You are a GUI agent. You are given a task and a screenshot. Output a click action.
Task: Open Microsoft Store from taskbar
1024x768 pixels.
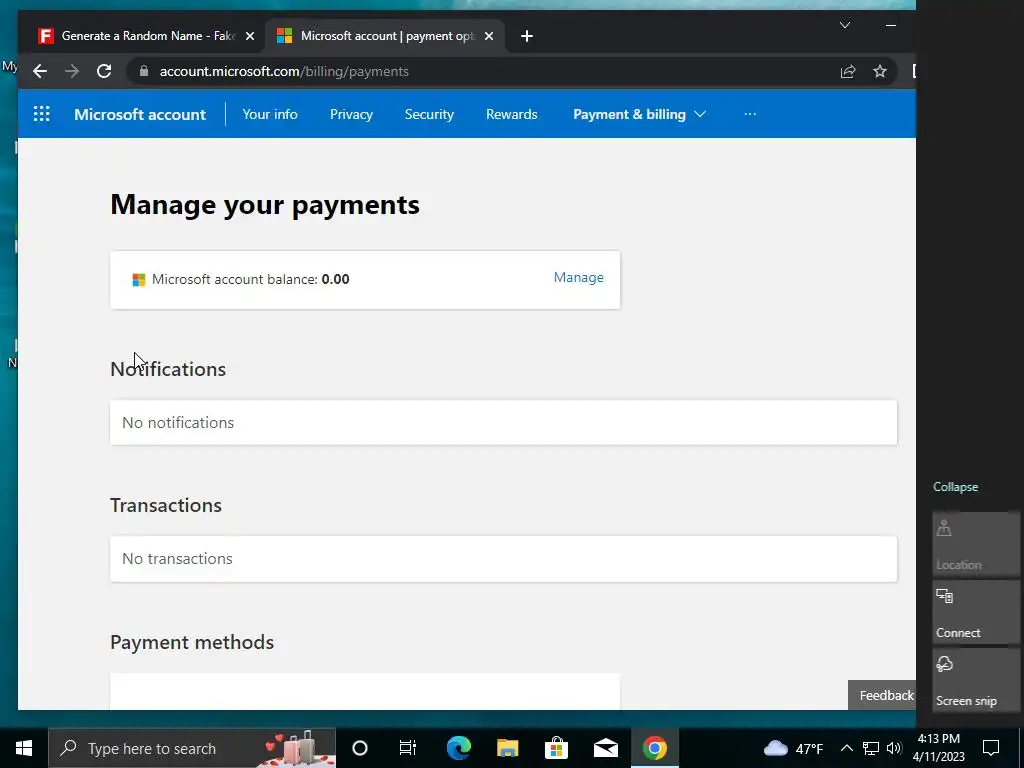(556, 748)
